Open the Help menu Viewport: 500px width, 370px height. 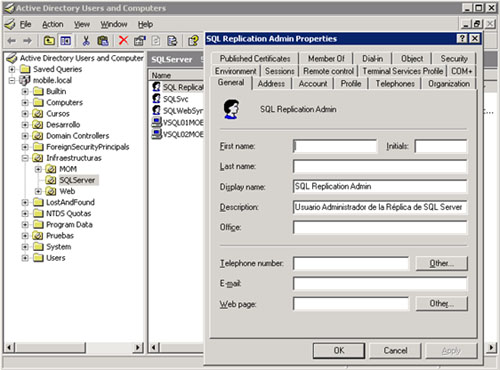click(x=145, y=24)
